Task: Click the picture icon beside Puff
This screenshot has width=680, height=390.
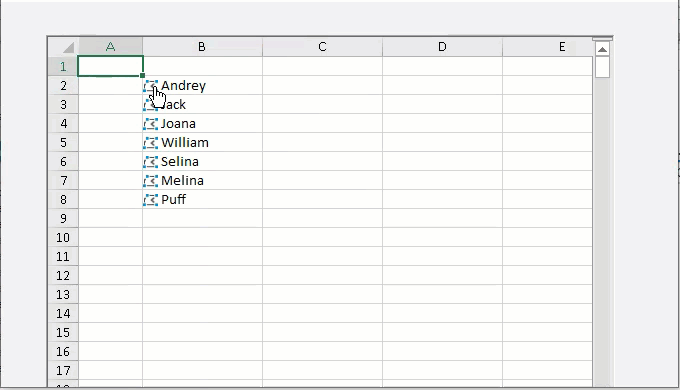Action: click(x=150, y=200)
